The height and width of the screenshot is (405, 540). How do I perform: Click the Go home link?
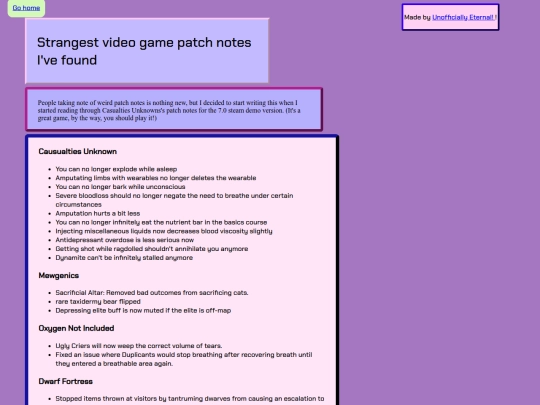(26, 8)
